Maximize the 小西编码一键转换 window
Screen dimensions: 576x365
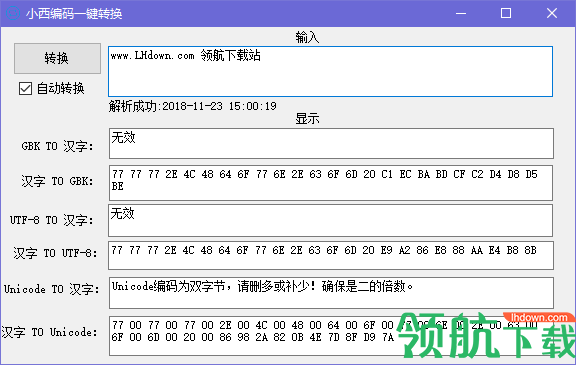[x=506, y=14]
